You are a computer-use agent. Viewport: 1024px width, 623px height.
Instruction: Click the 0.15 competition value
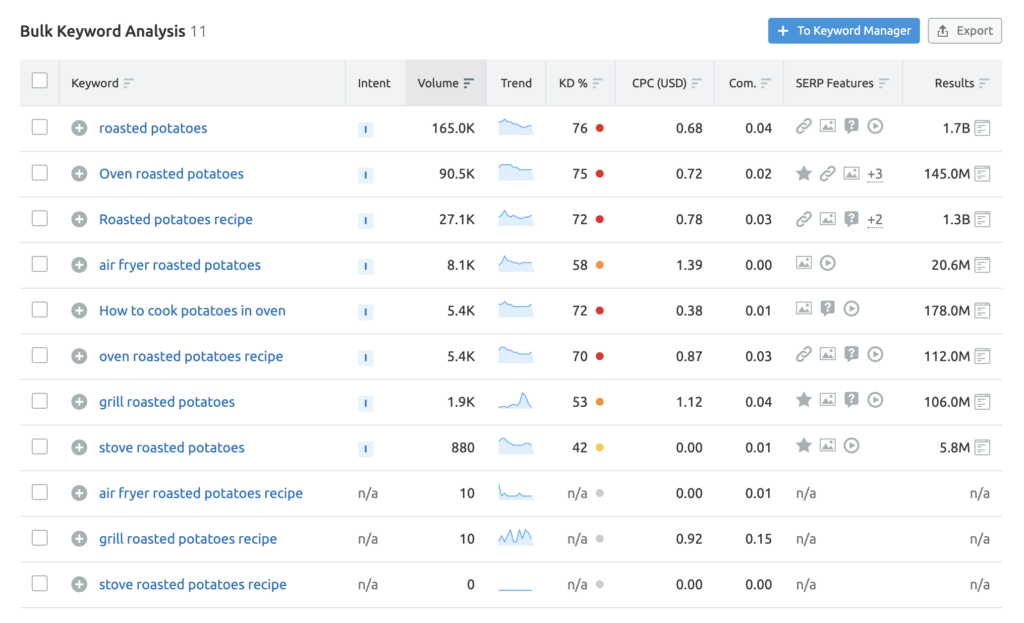tap(758, 539)
